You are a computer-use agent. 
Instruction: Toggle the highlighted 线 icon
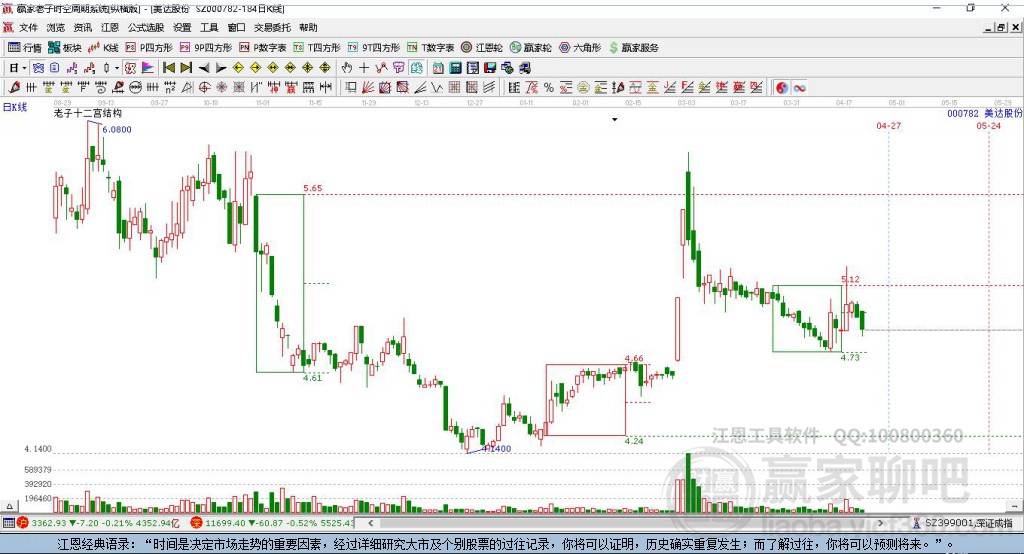click(x=416, y=68)
